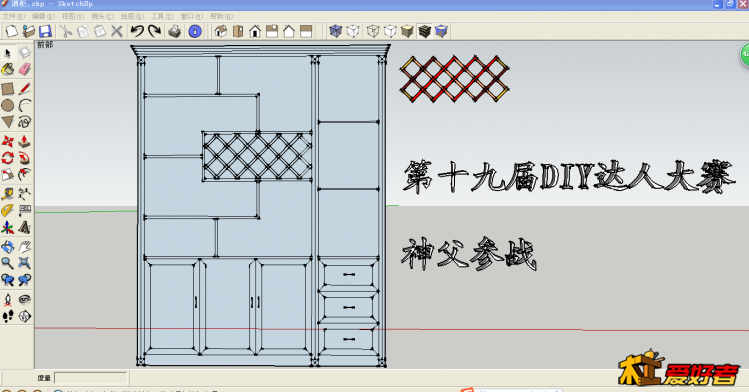Select the Scale tool
Viewport: 749px width, 392px height.
8,175
